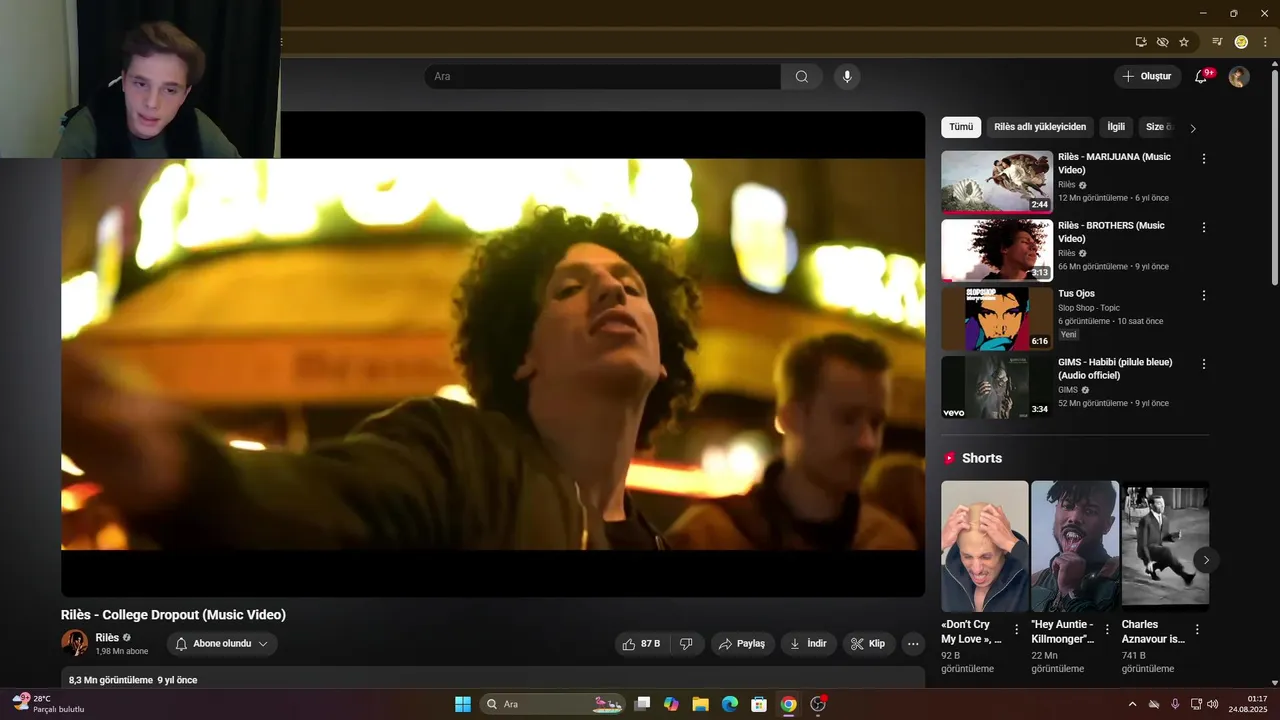Viewport: 1280px width, 720px height.
Task: Open Chrome three-dot menu
Action: click(1265, 42)
